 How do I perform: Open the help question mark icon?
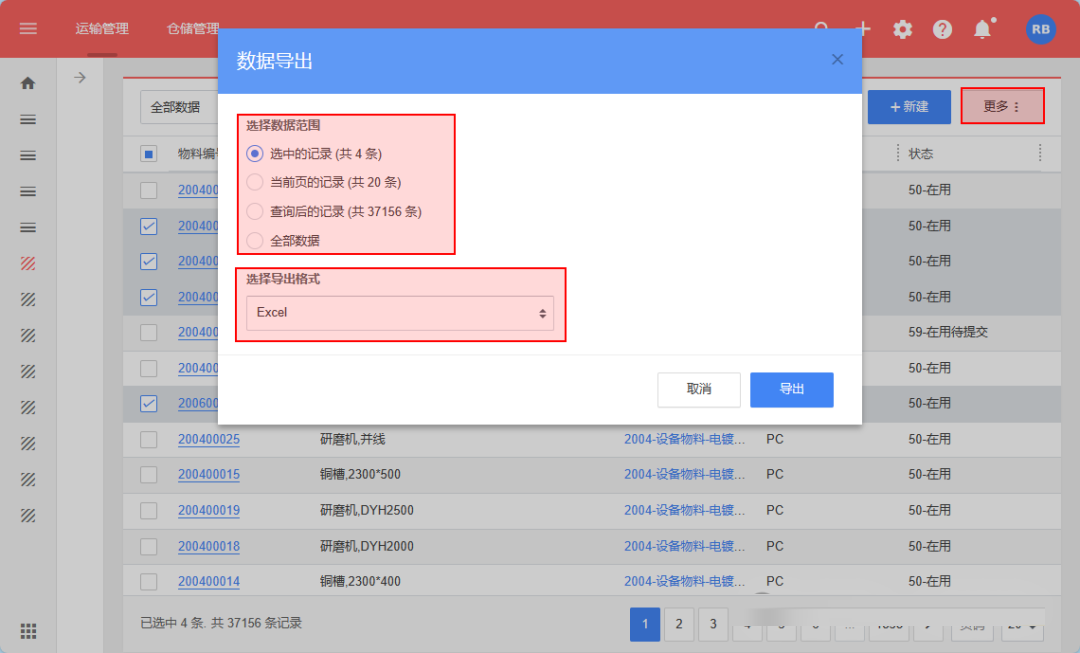click(x=942, y=29)
